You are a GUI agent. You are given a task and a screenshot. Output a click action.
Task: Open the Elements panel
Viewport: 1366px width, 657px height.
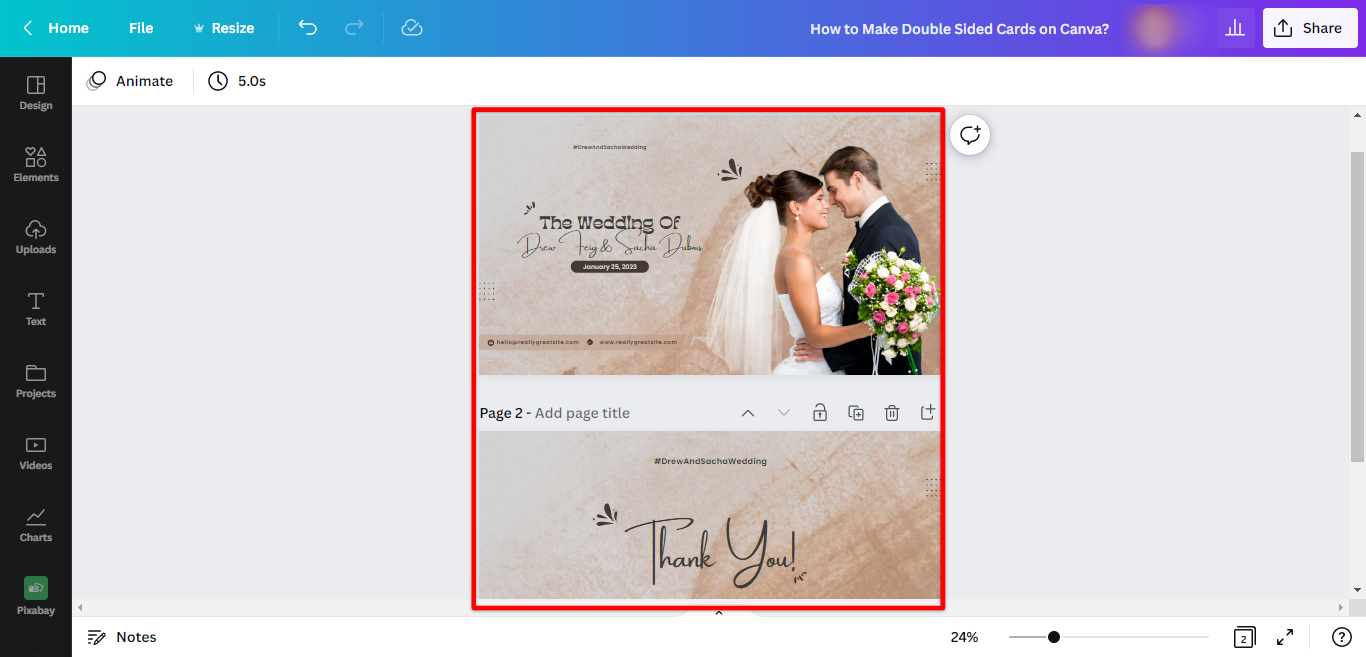[x=36, y=163]
